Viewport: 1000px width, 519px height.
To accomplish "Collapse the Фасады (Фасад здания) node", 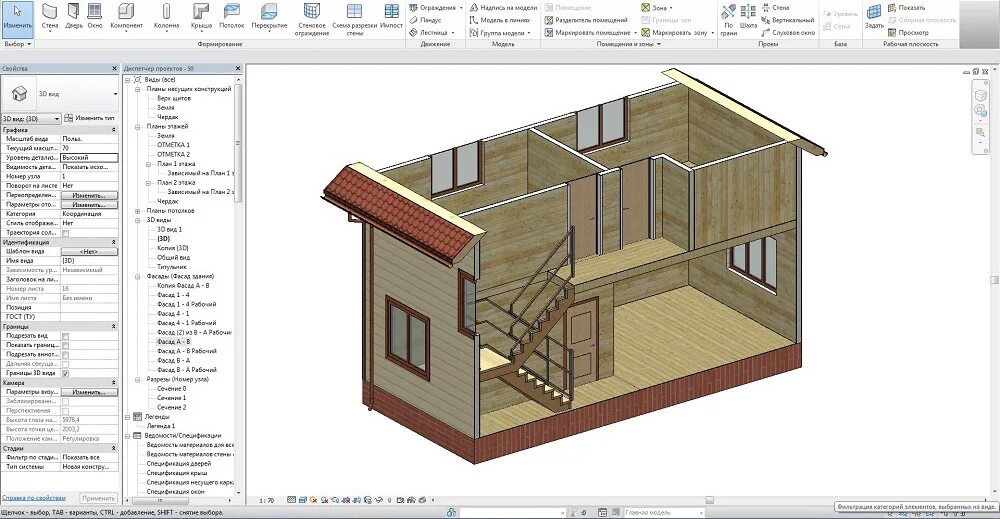I will [138, 277].
